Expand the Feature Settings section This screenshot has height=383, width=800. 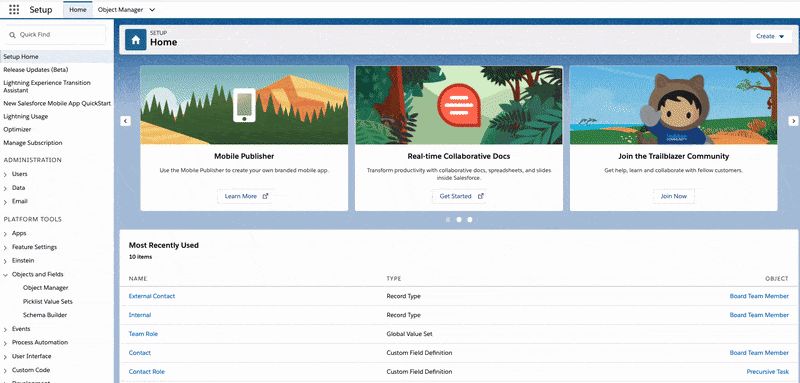(x=6, y=247)
